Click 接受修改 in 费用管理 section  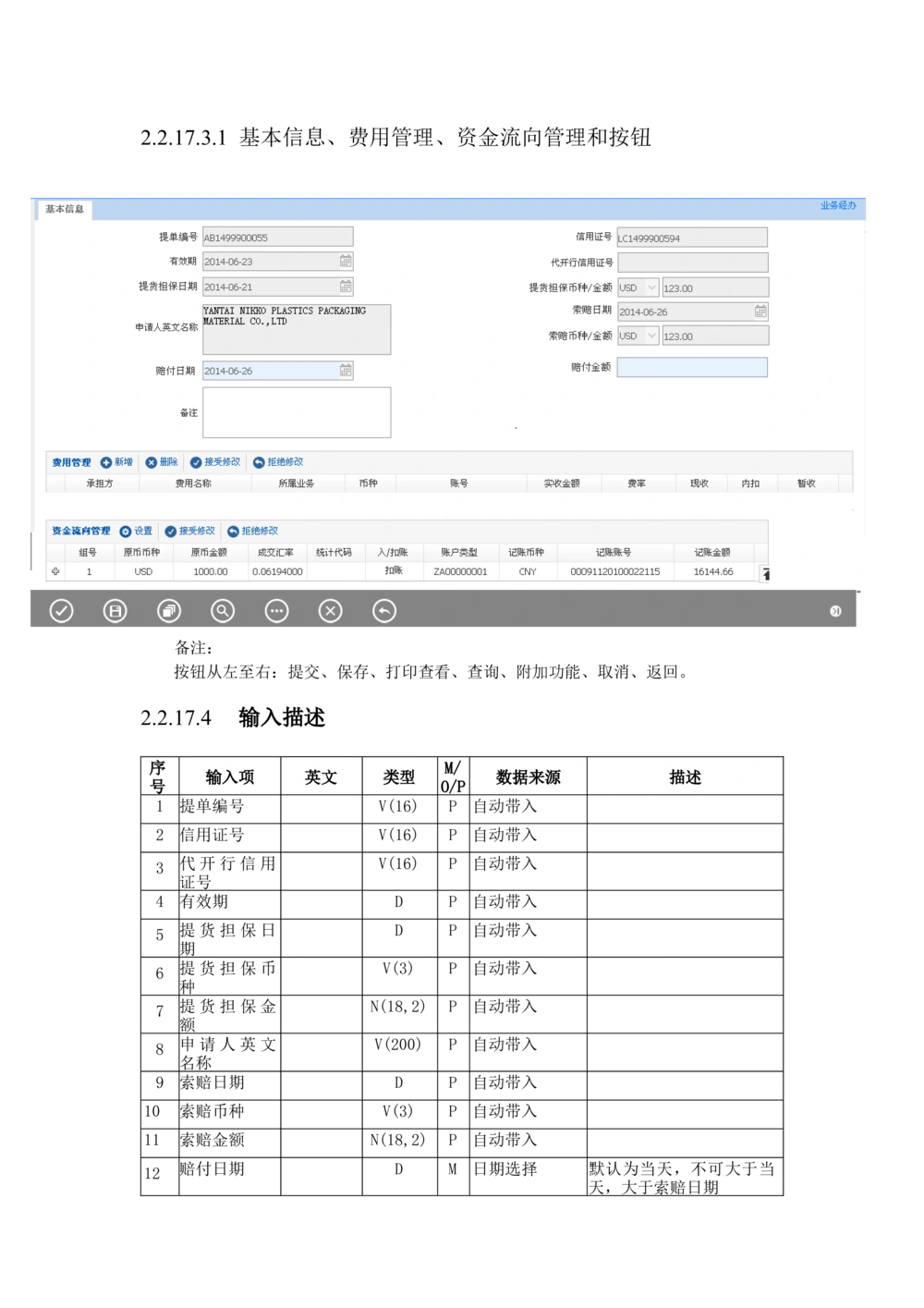[216, 462]
